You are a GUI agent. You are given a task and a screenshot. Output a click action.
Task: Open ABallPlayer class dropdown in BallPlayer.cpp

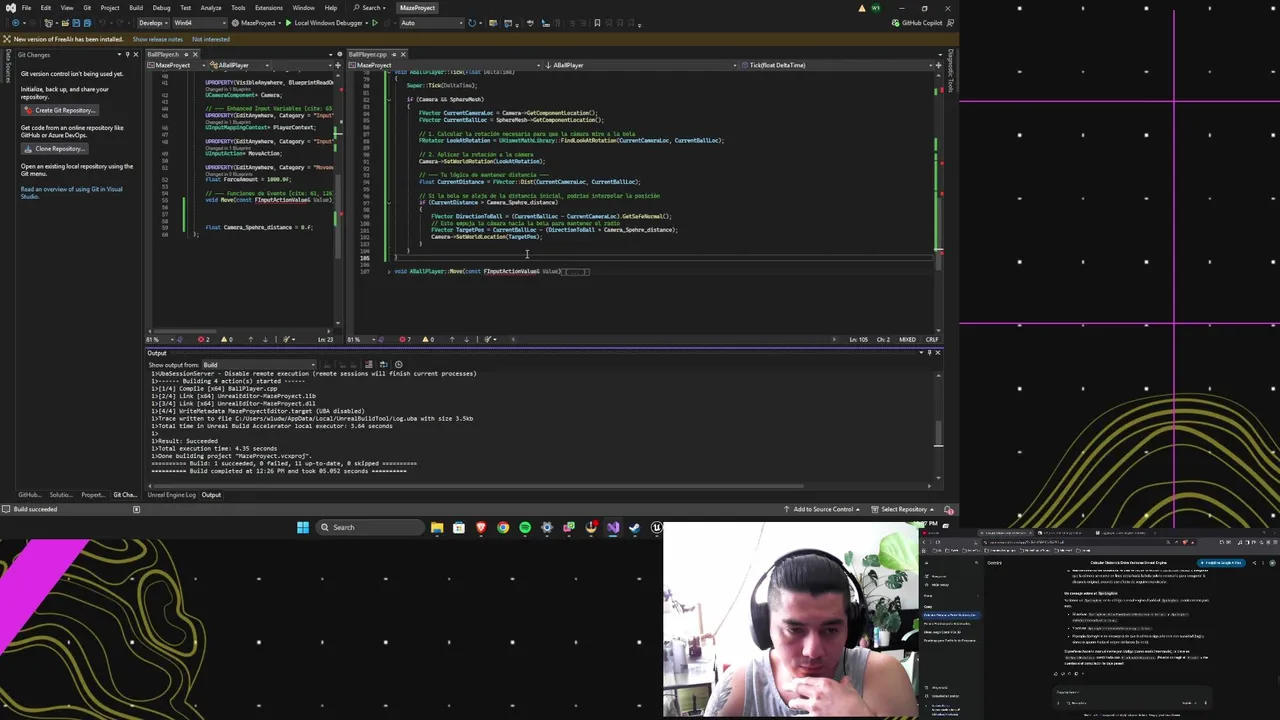coord(640,65)
